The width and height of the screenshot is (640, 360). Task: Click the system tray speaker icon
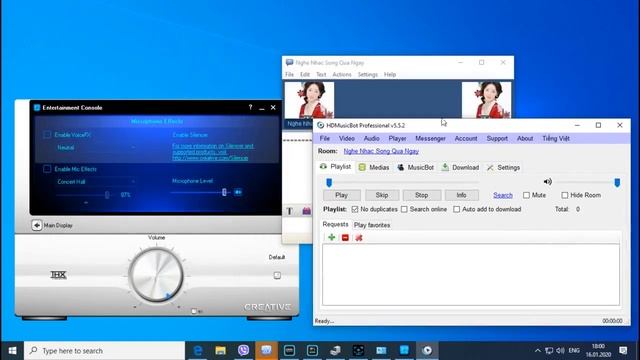560,350
